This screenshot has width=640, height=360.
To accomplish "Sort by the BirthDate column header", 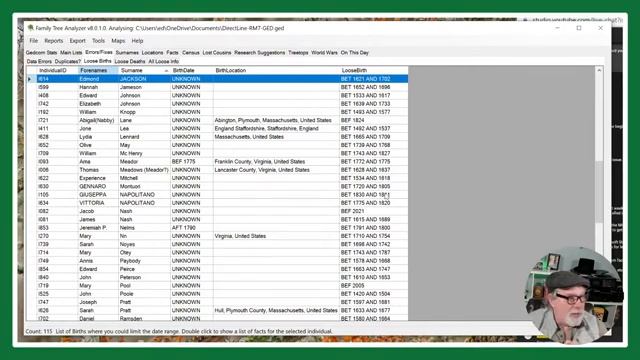I will click(x=191, y=70).
